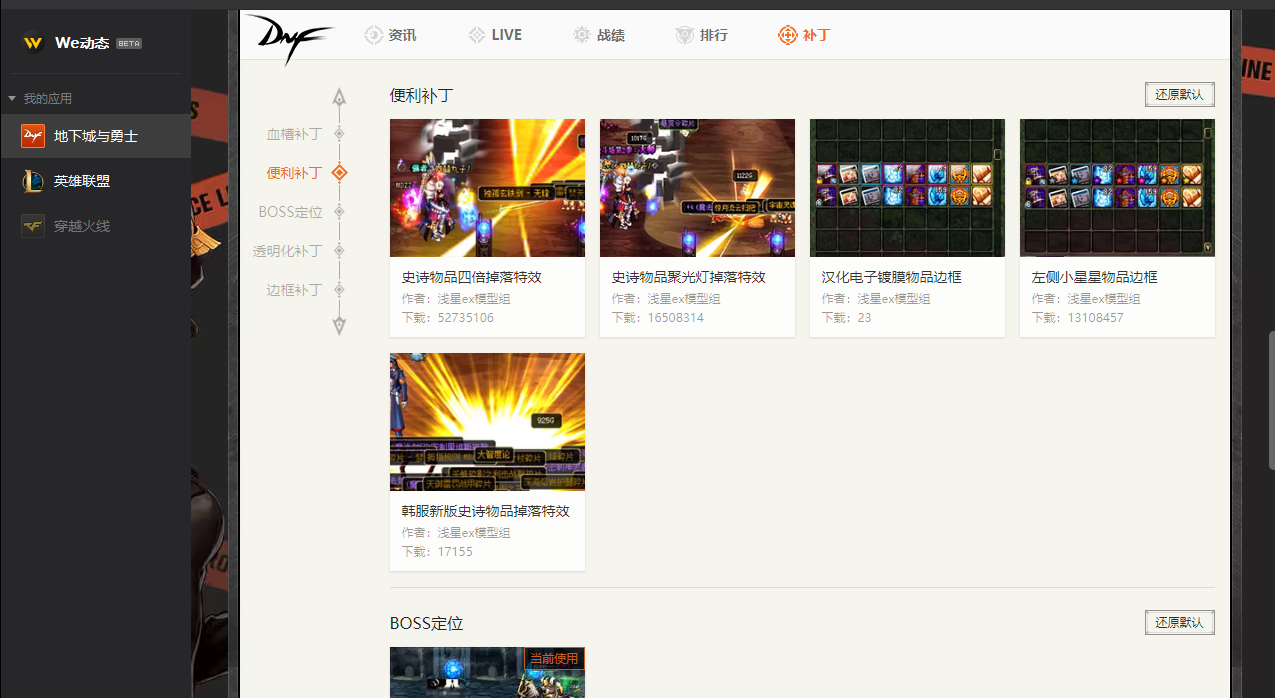This screenshot has width=1275, height=698.
Task: Collapse the 我的应用 section arrow
Action: [12, 99]
